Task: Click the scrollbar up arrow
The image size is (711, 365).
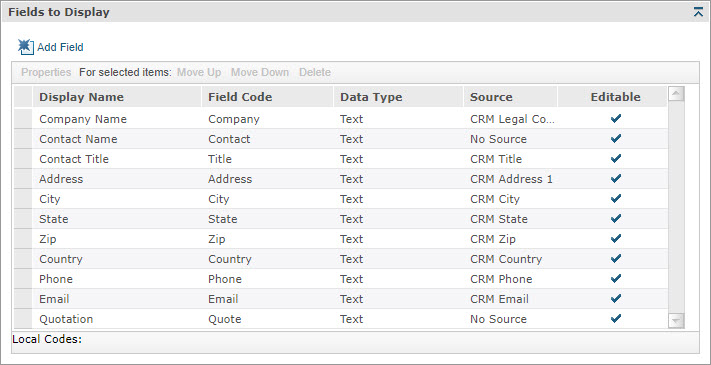Action: click(676, 94)
